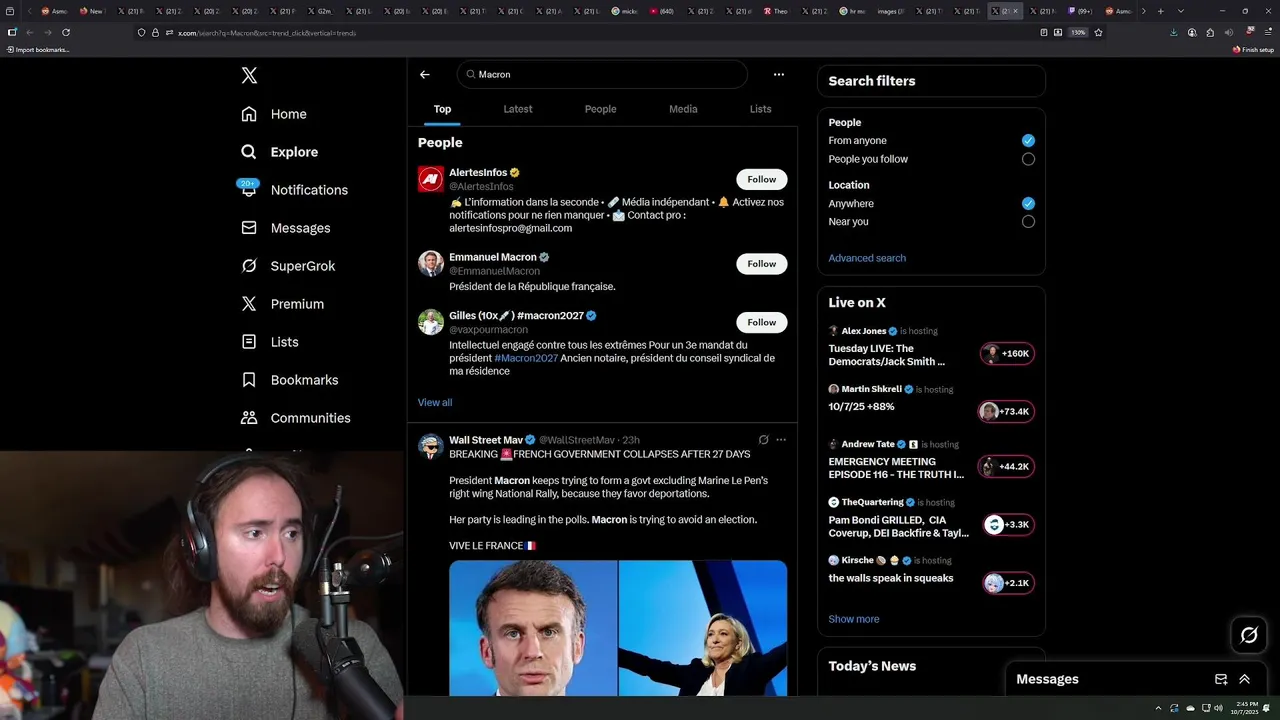Click the browser address bar URL
Screen dimensions: 1280x720
pyautogui.click(x=267, y=33)
